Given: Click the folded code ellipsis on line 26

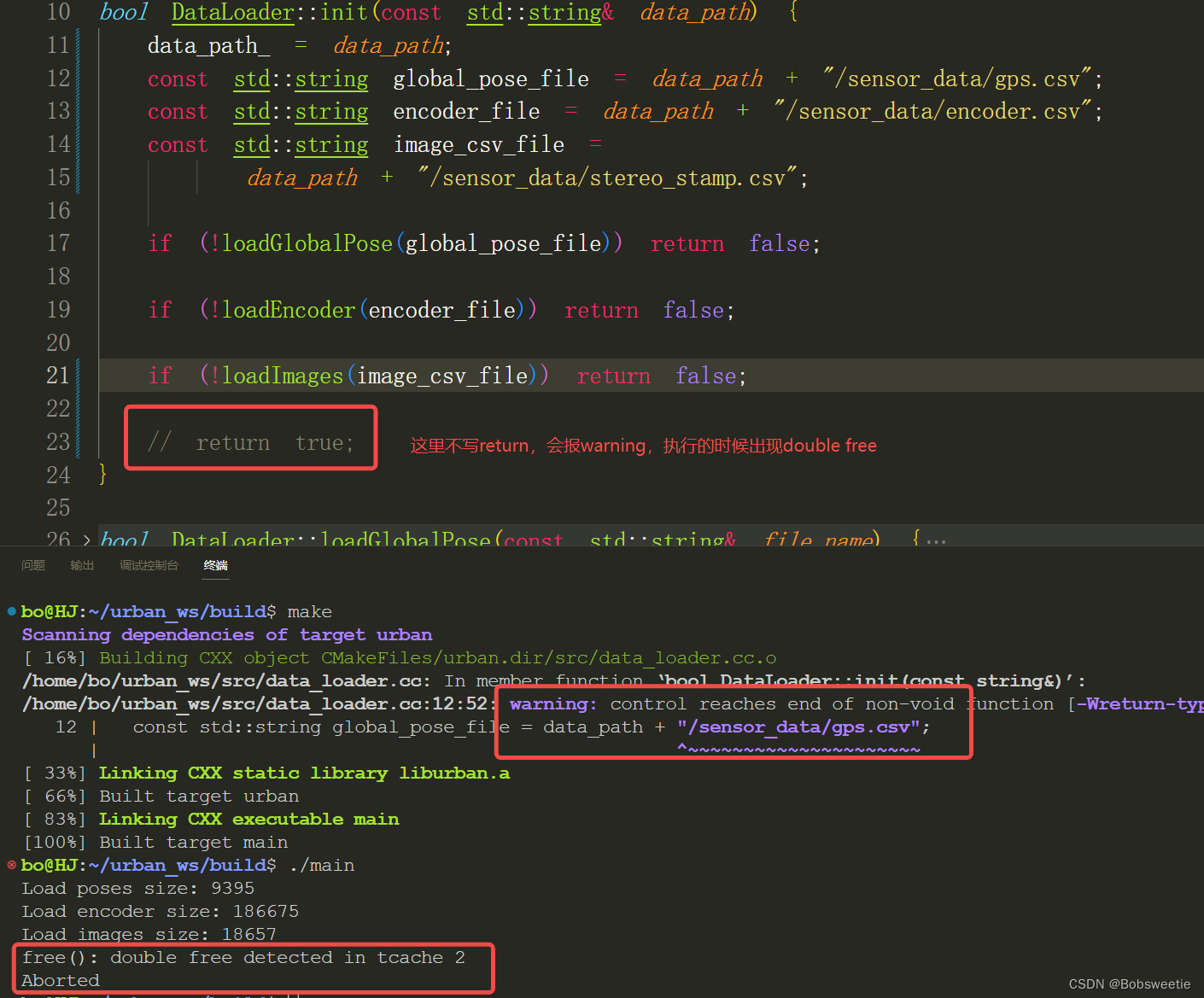Looking at the screenshot, I should pos(936,540).
